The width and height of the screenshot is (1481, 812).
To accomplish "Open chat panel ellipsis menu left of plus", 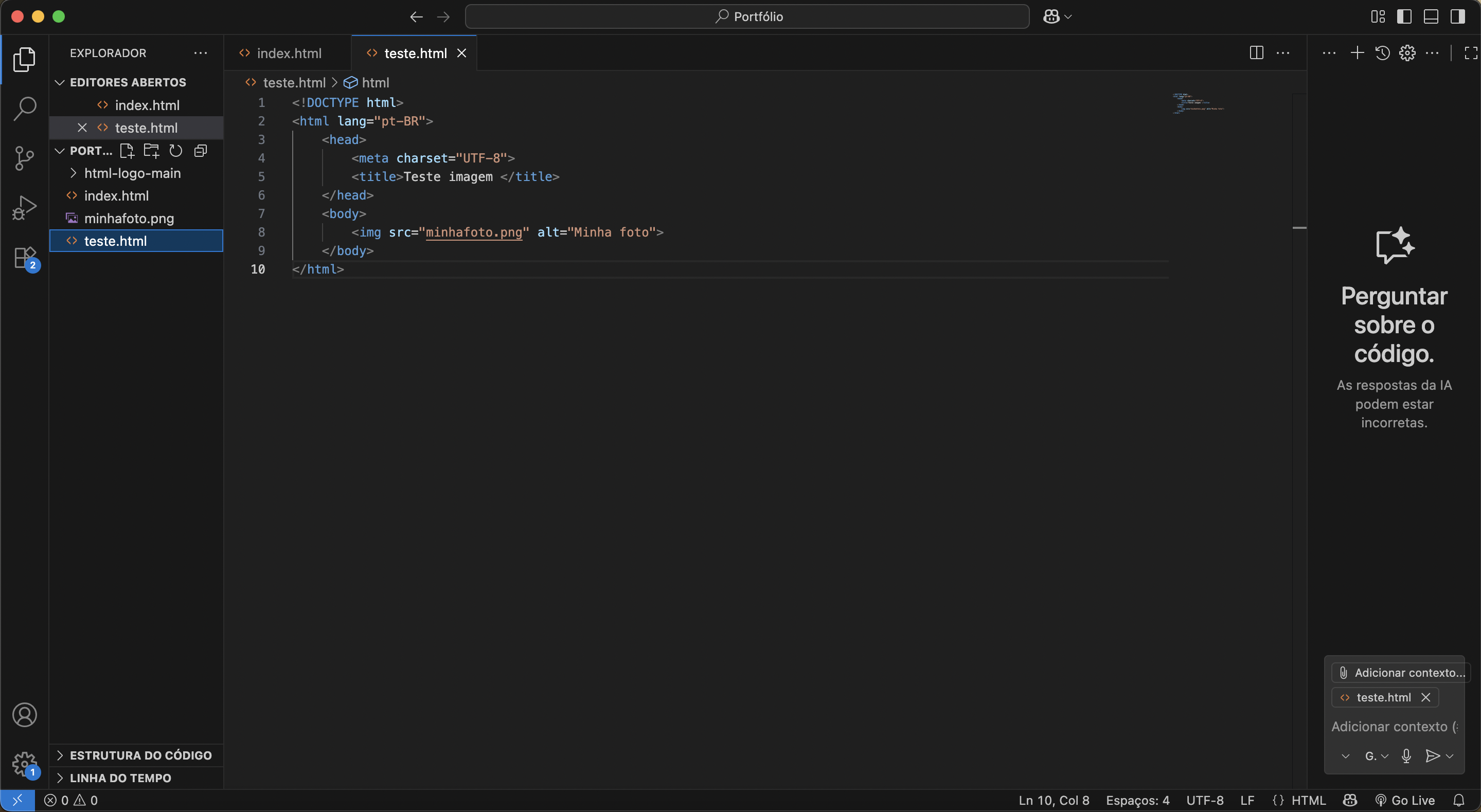I will coord(1329,53).
